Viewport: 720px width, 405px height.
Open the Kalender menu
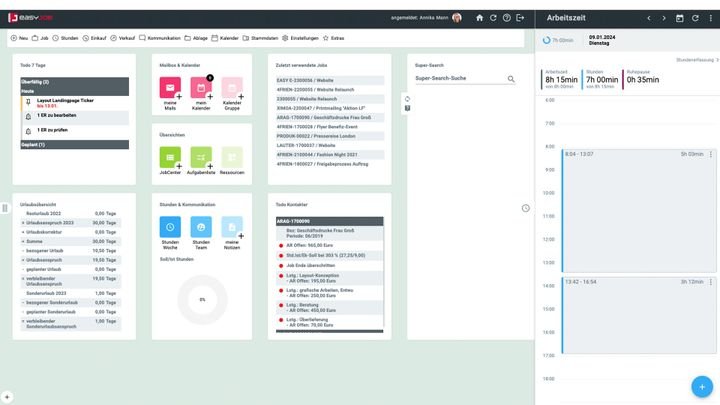[225, 38]
